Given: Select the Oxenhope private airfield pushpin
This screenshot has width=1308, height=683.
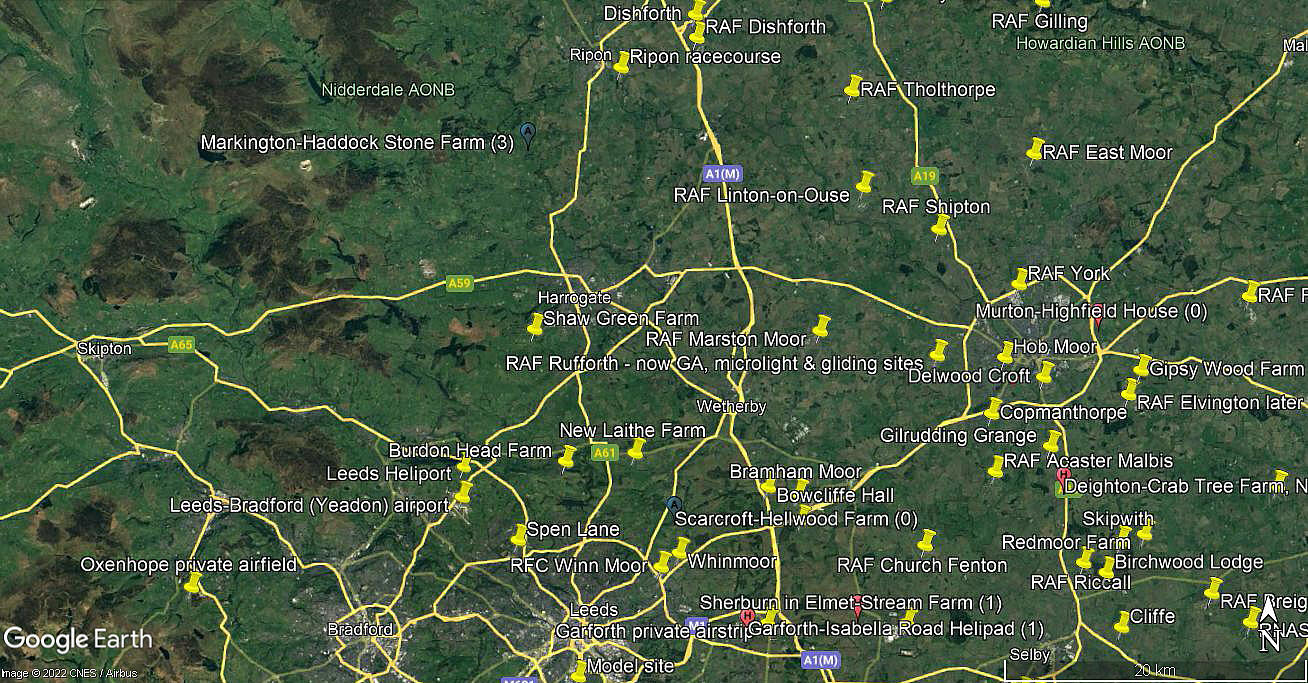Looking at the screenshot, I should point(193,583).
